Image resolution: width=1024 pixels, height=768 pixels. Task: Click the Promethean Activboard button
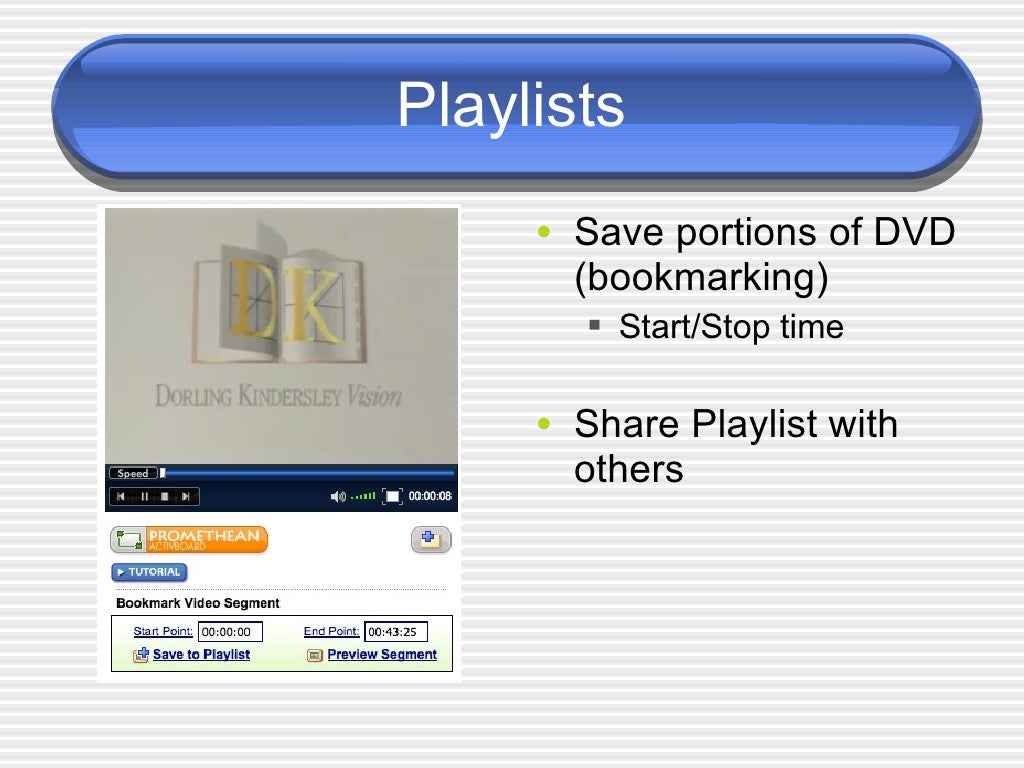(189, 540)
